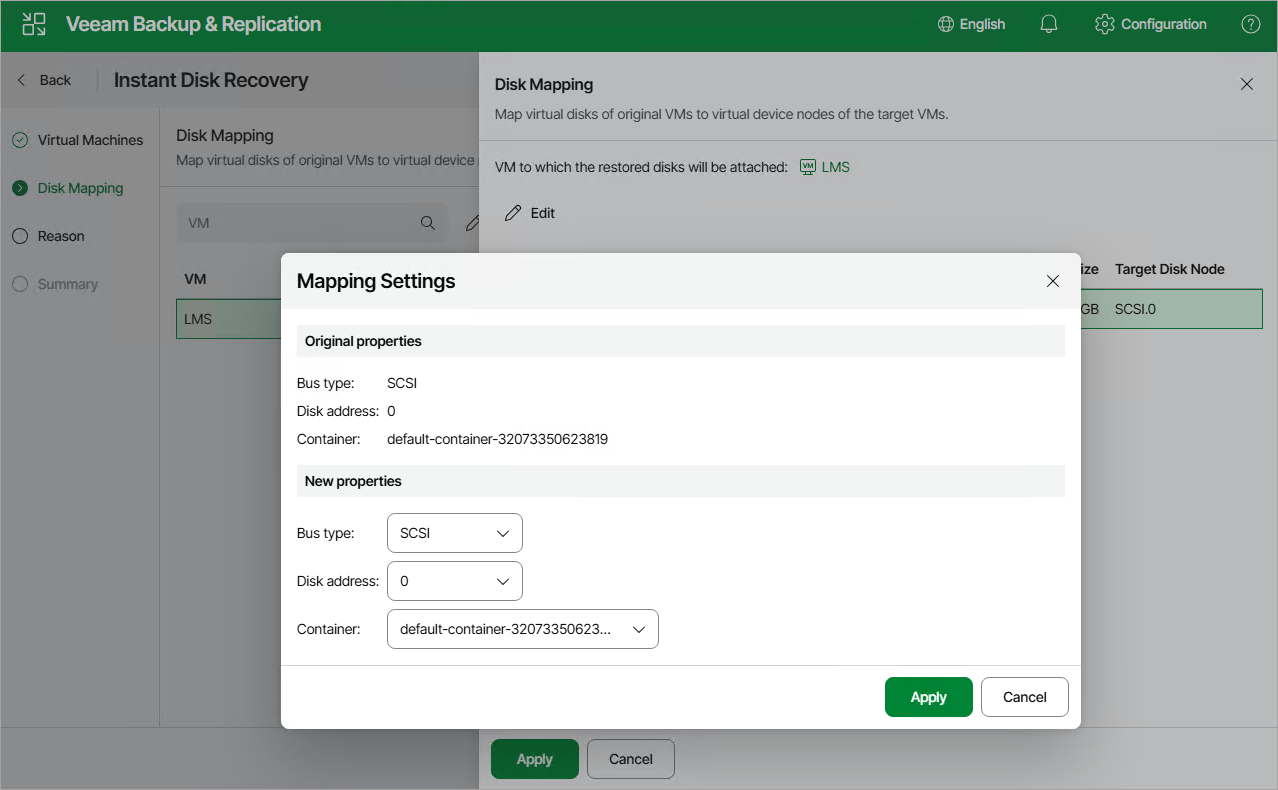Viewport: 1278px width, 790px height.
Task: Click the LMS target VM link
Action: point(825,167)
